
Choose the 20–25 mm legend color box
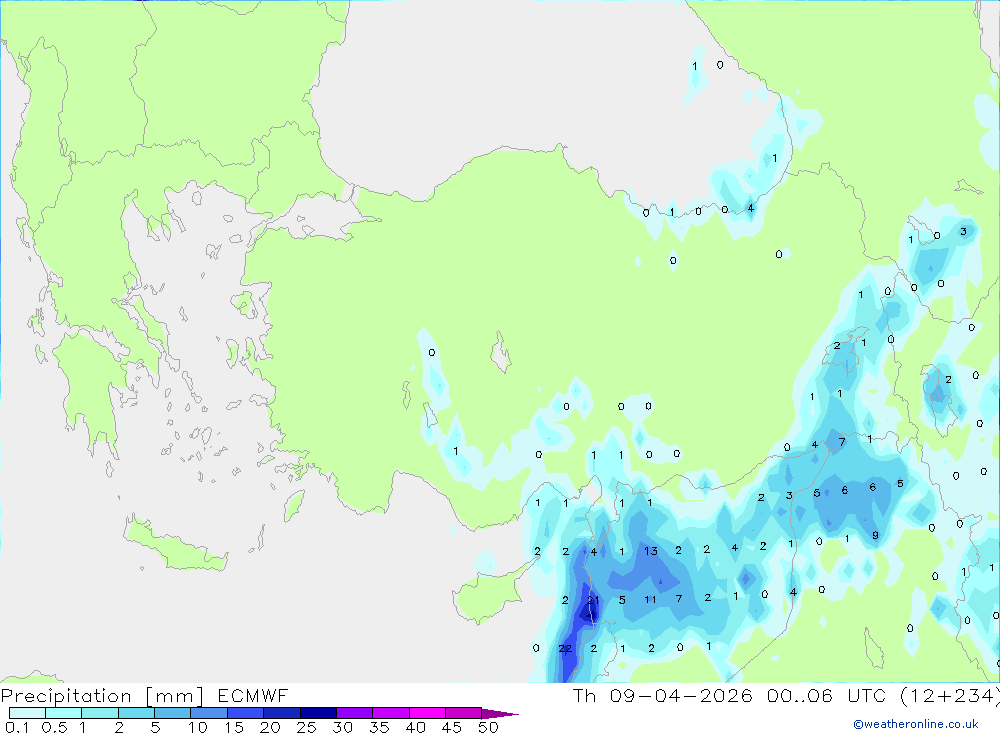[x=282, y=713]
